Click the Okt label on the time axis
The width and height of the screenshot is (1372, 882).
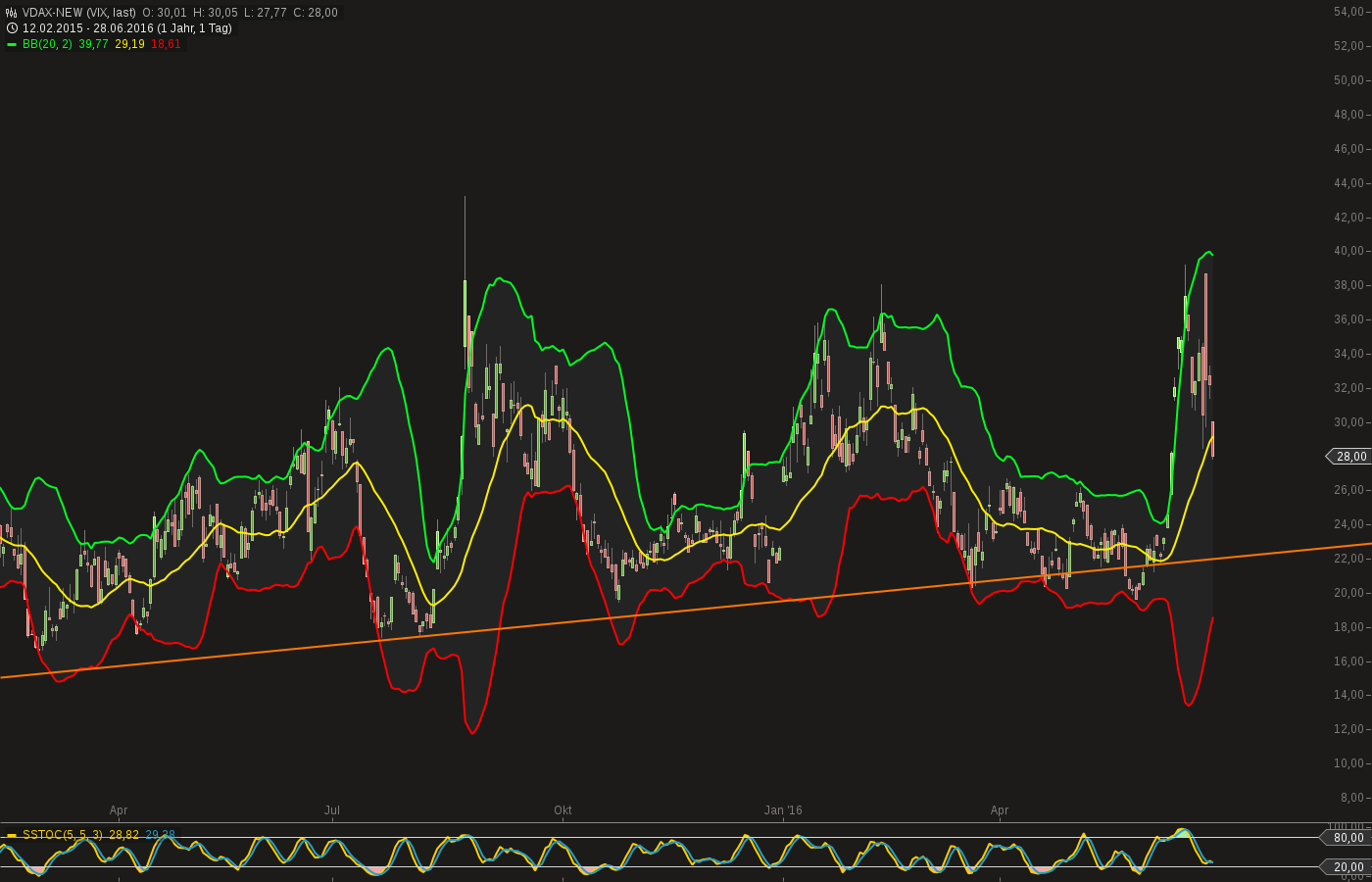click(x=563, y=810)
